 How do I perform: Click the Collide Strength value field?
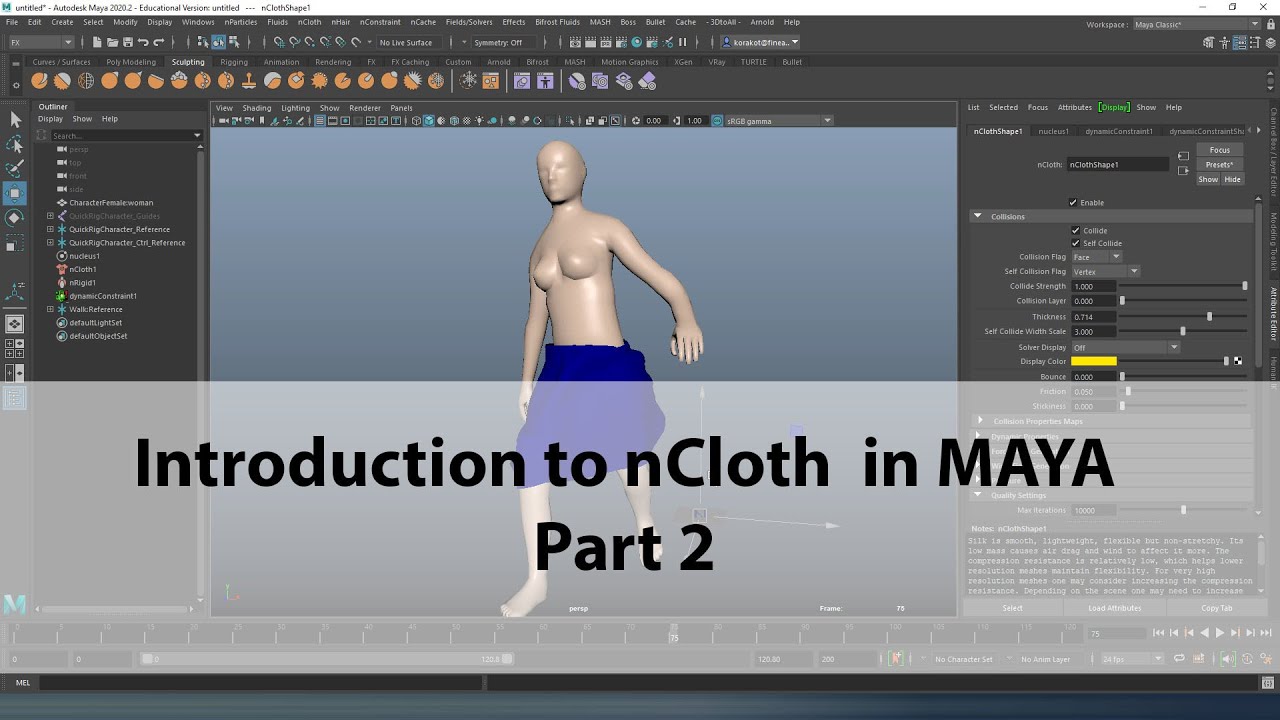click(x=1093, y=286)
